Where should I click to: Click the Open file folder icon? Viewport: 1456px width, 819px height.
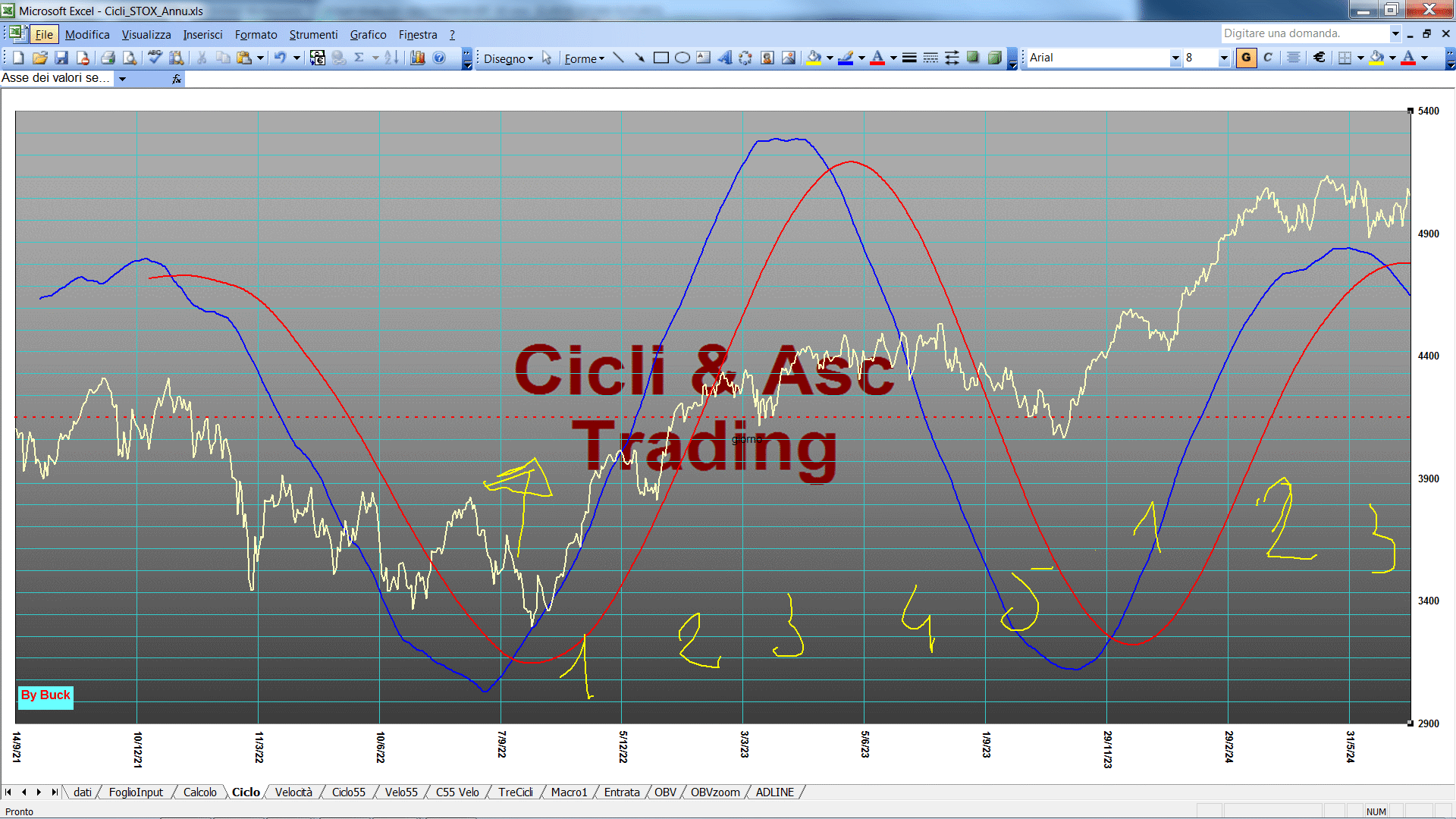coord(40,58)
